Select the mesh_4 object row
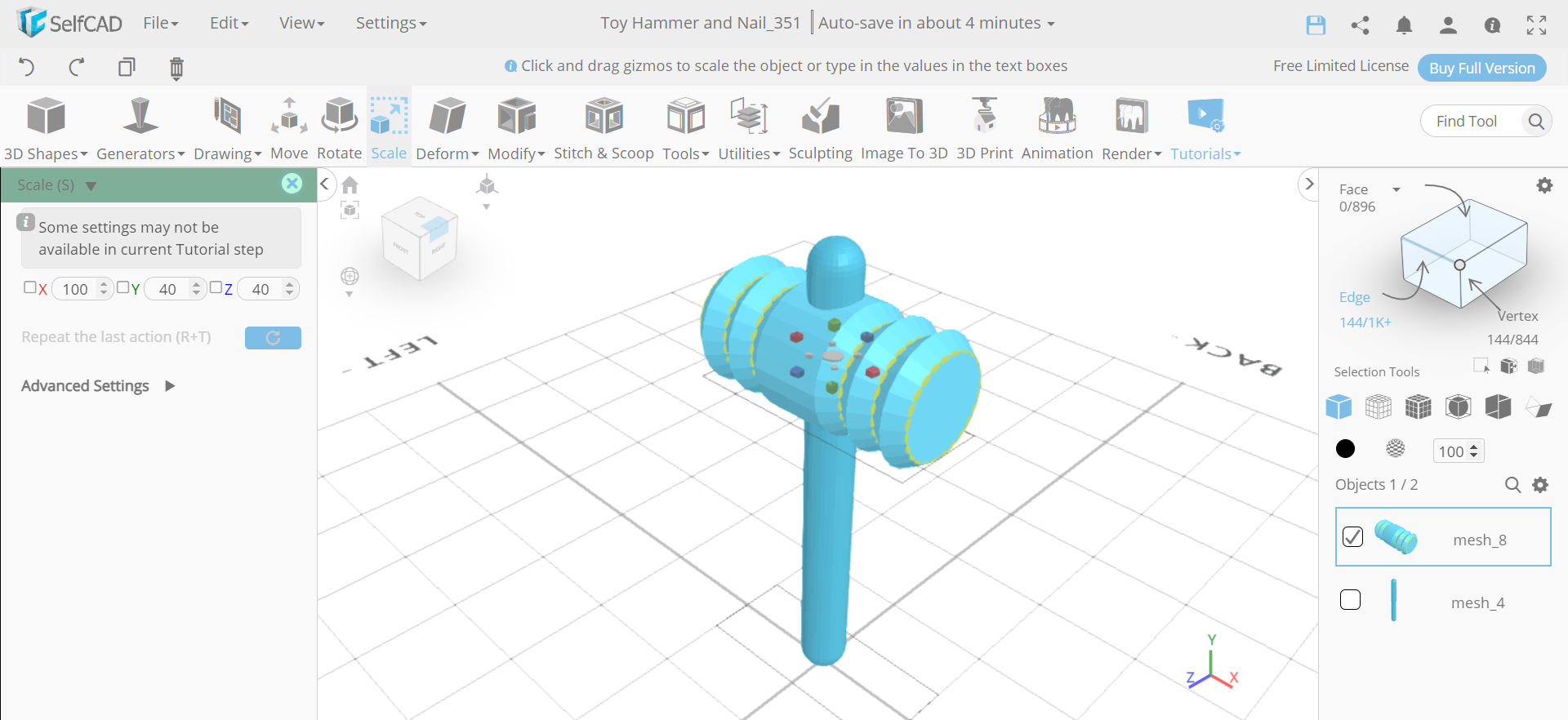 [x=1443, y=602]
